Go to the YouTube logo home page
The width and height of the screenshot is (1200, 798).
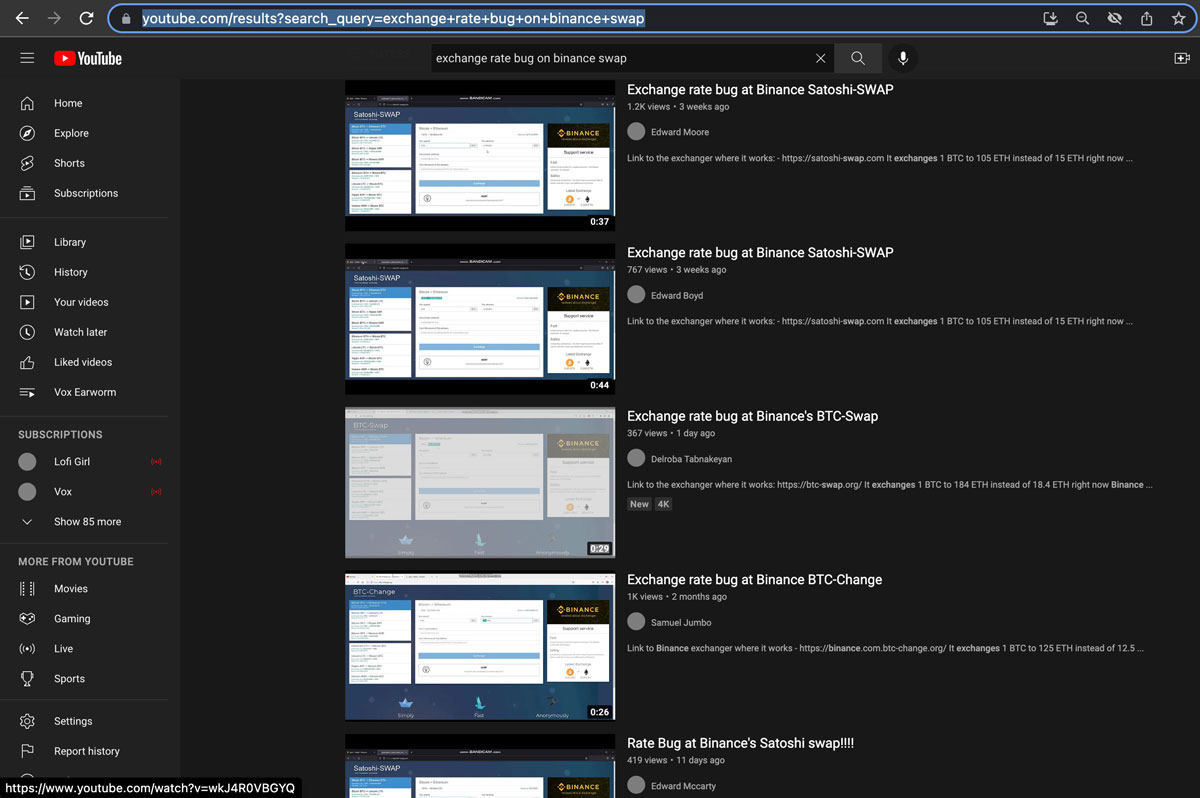coord(88,58)
